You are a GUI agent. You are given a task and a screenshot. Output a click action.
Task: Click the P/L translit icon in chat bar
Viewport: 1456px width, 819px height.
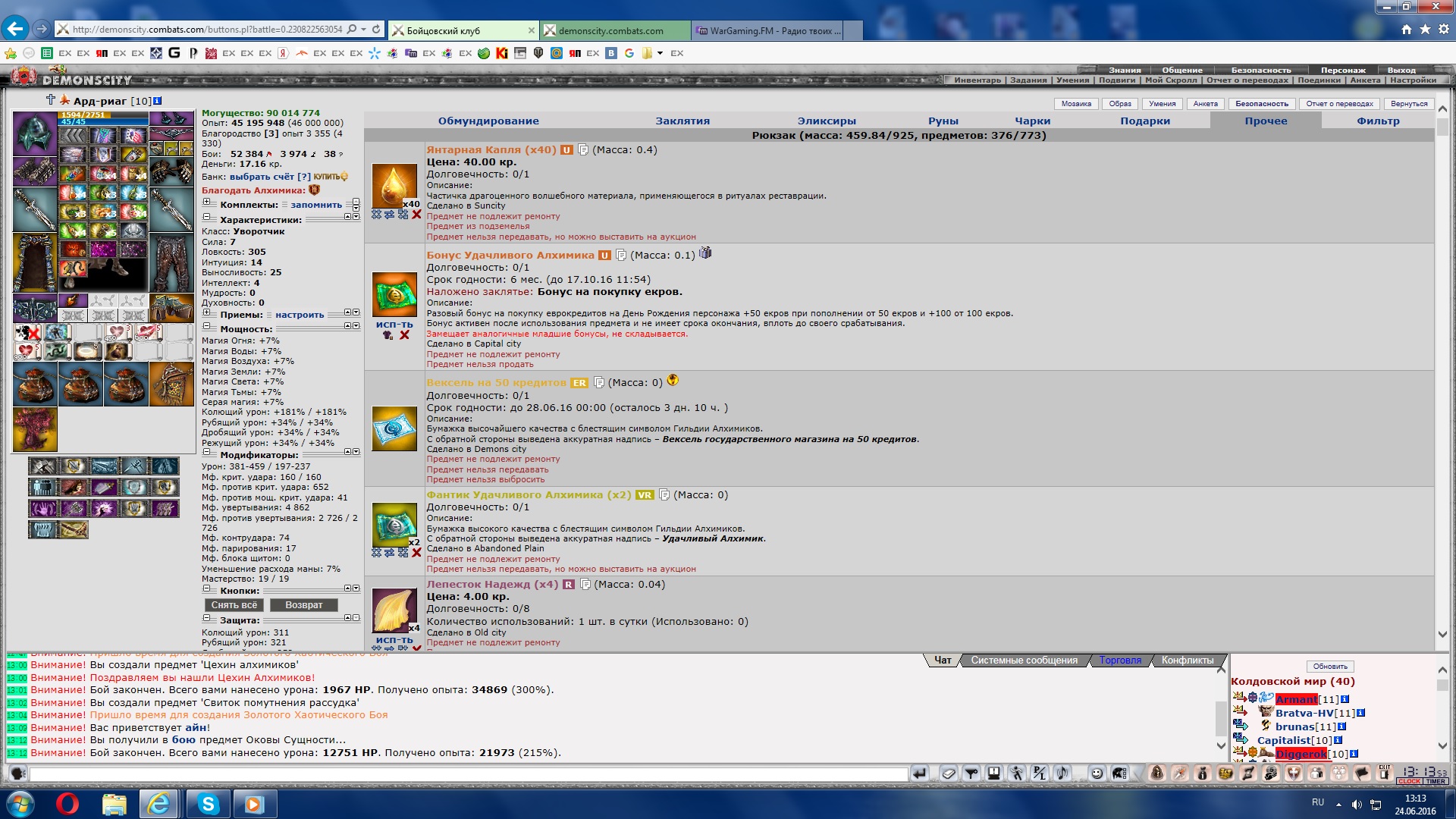tap(1040, 773)
